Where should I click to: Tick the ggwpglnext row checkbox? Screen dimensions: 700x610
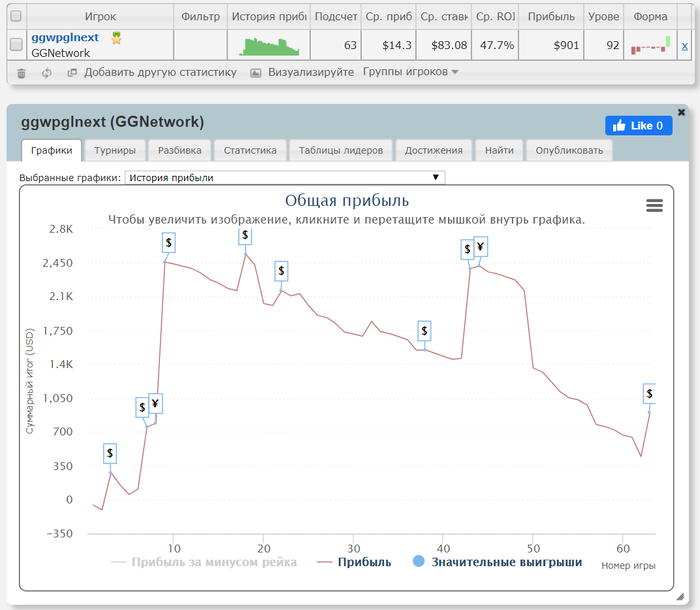click(x=16, y=44)
